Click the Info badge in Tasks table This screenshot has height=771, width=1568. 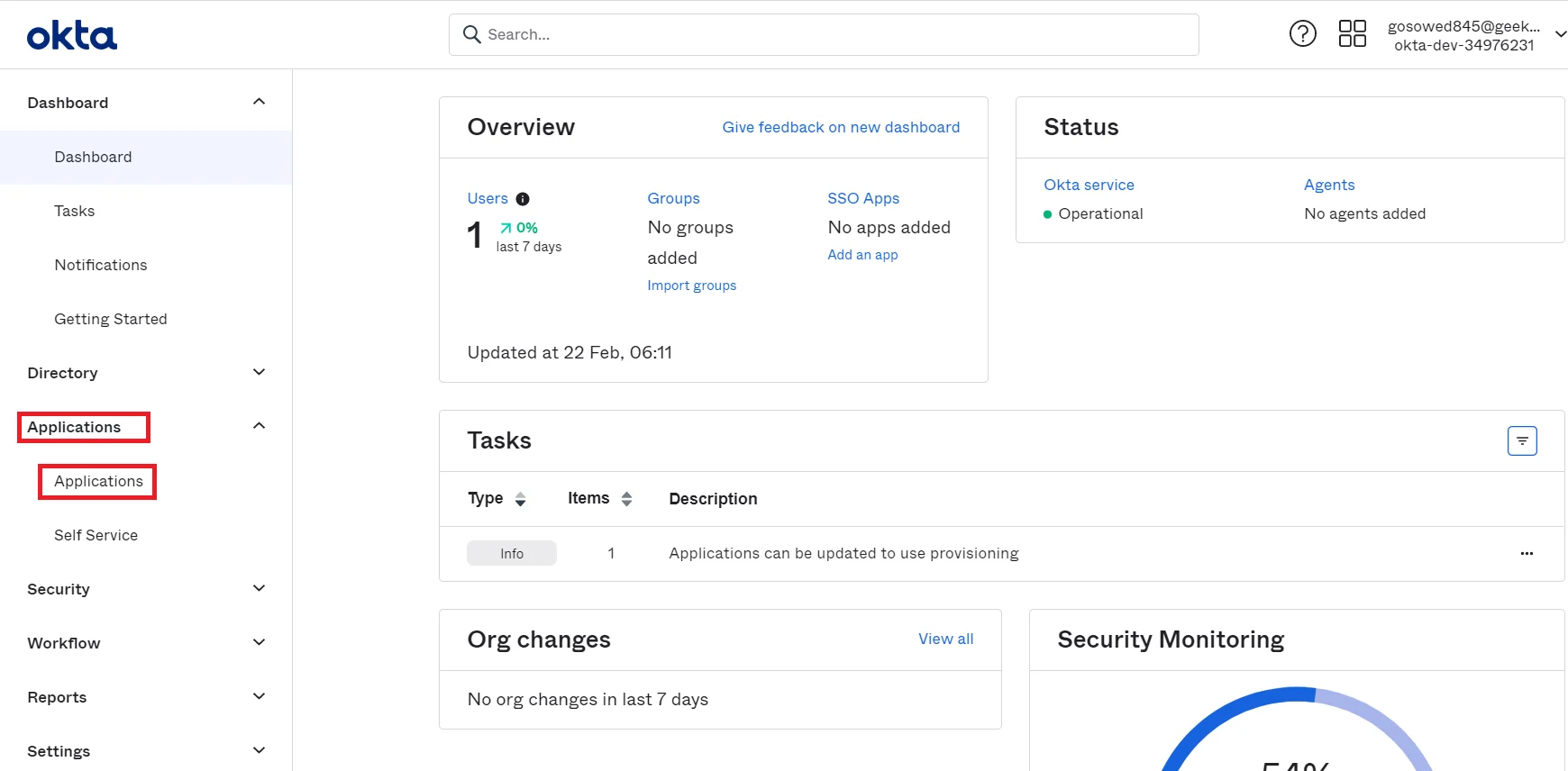(x=512, y=554)
